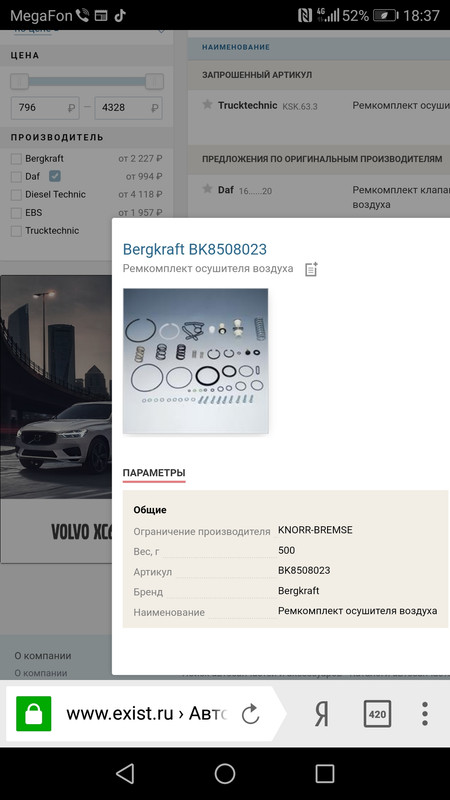Viewport: 450px width, 800px height.
Task: Open the Yandex 'Я' button in the browser bar
Action: click(321, 714)
